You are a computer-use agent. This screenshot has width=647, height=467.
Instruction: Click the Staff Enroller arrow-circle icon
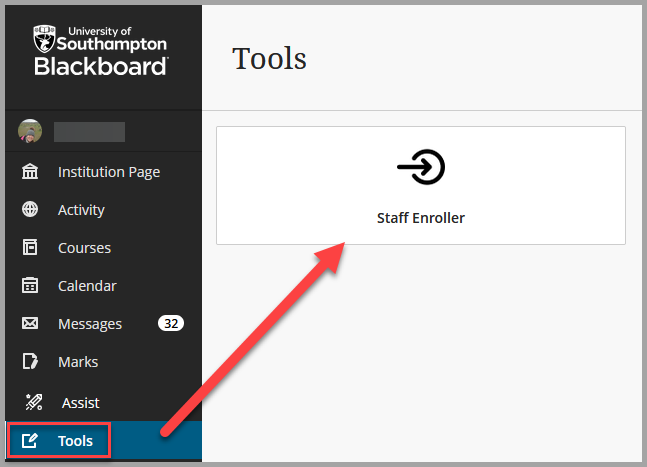click(x=421, y=167)
